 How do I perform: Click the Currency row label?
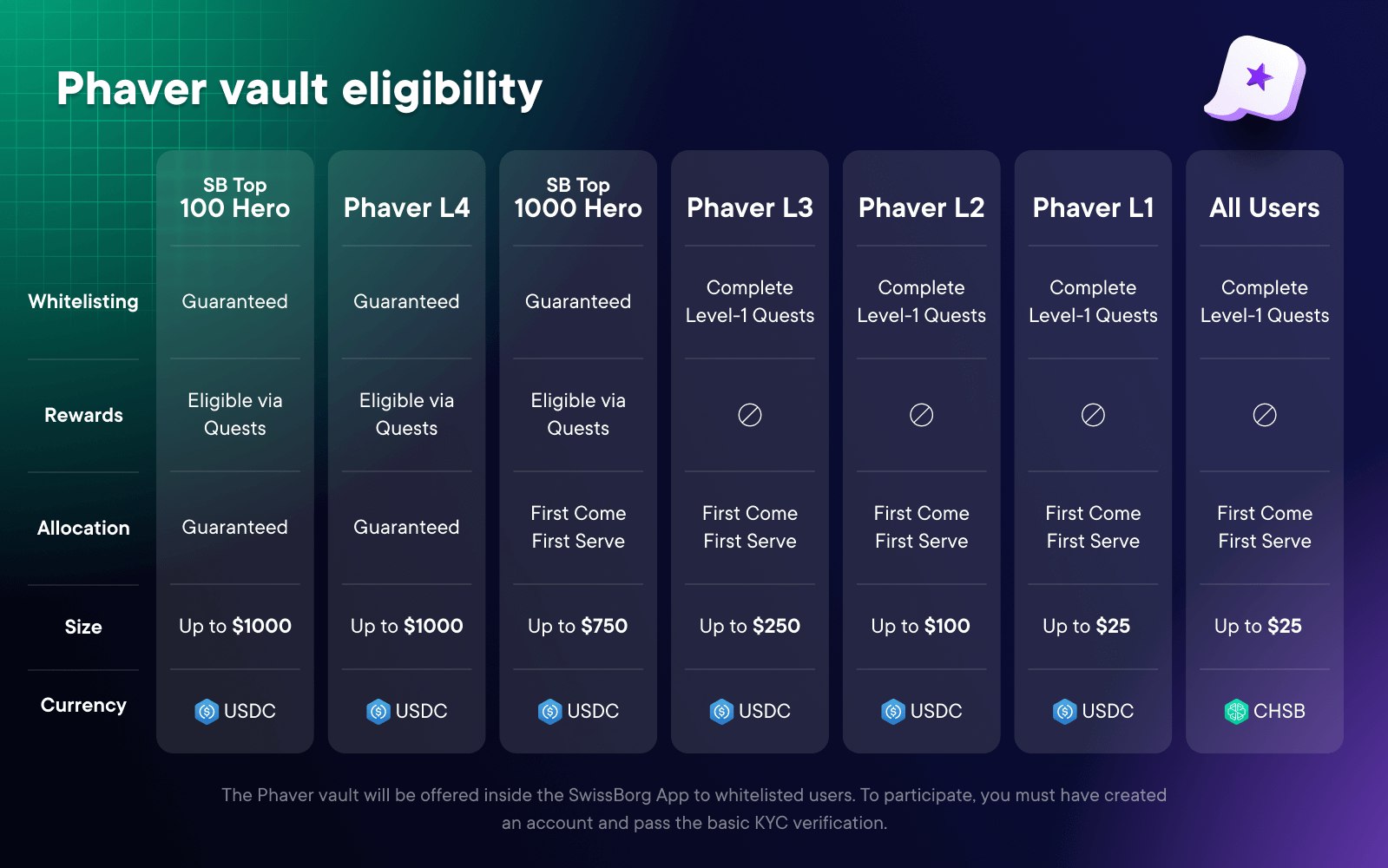83,705
